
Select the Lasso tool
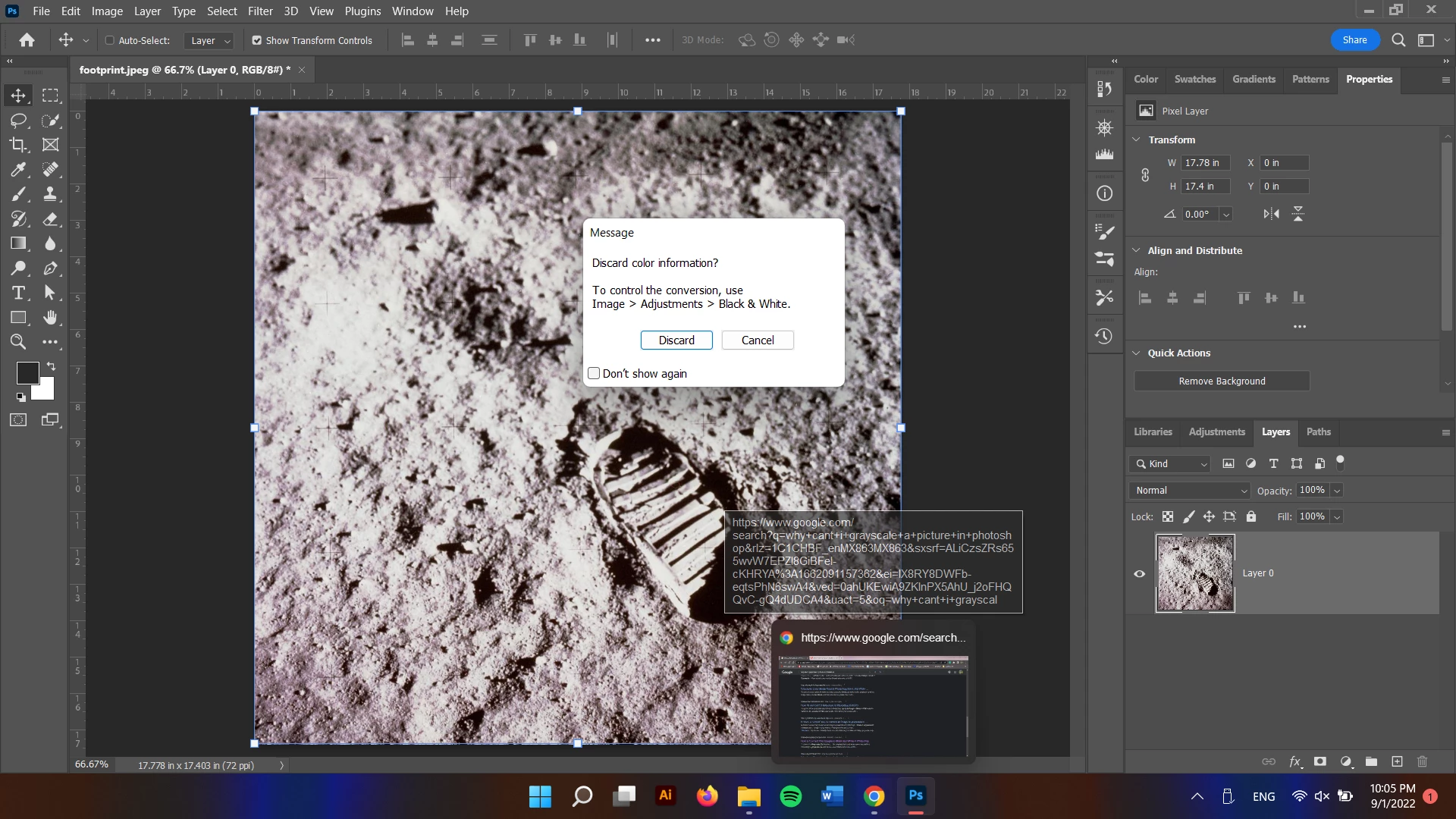pos(18,121)
